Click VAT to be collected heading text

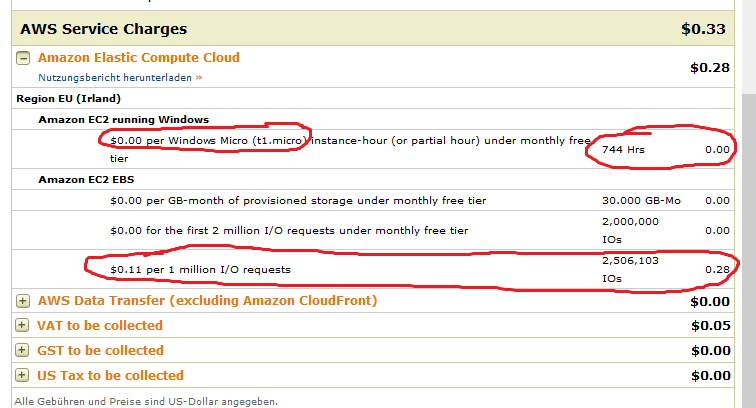pyautogui.click(x=100, y=326)
